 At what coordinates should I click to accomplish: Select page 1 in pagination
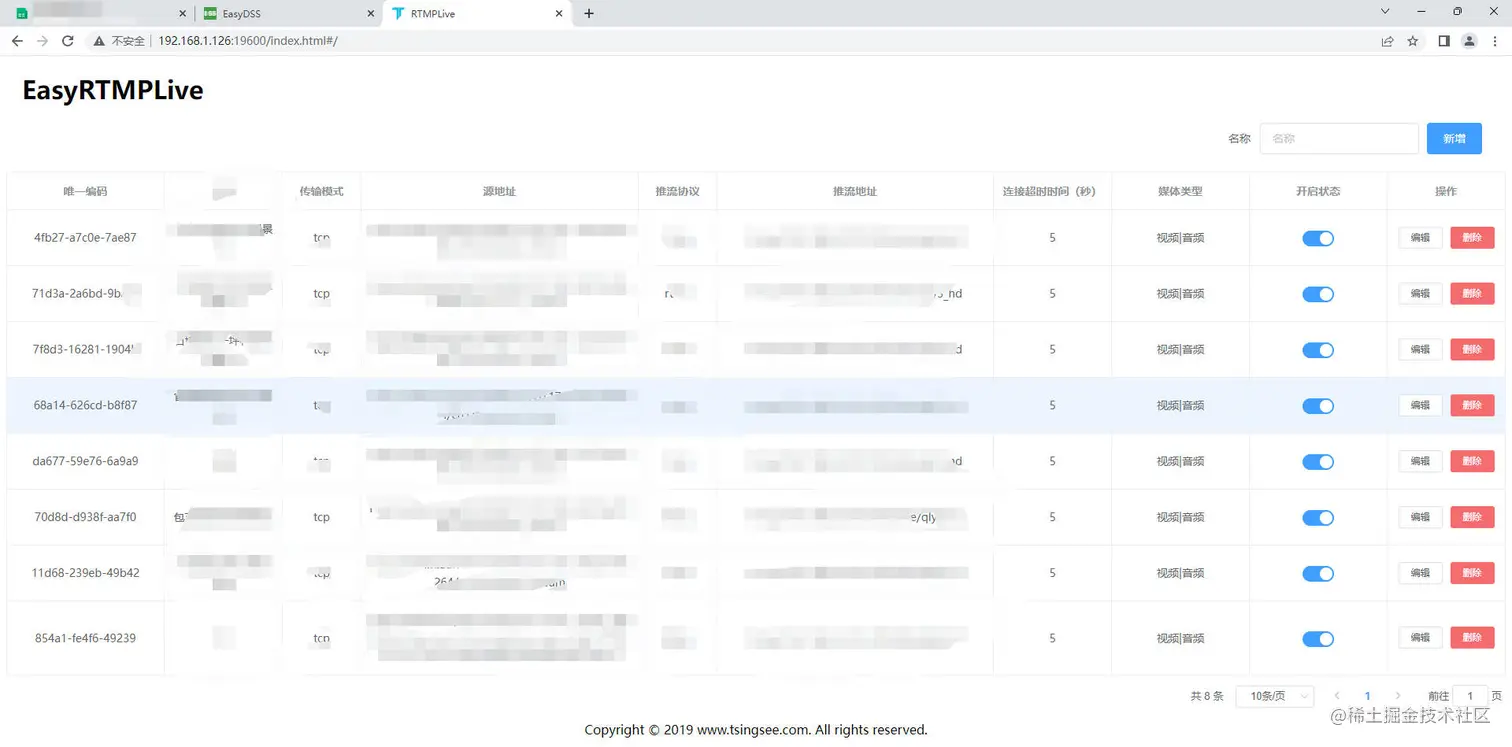point(1368,696)
